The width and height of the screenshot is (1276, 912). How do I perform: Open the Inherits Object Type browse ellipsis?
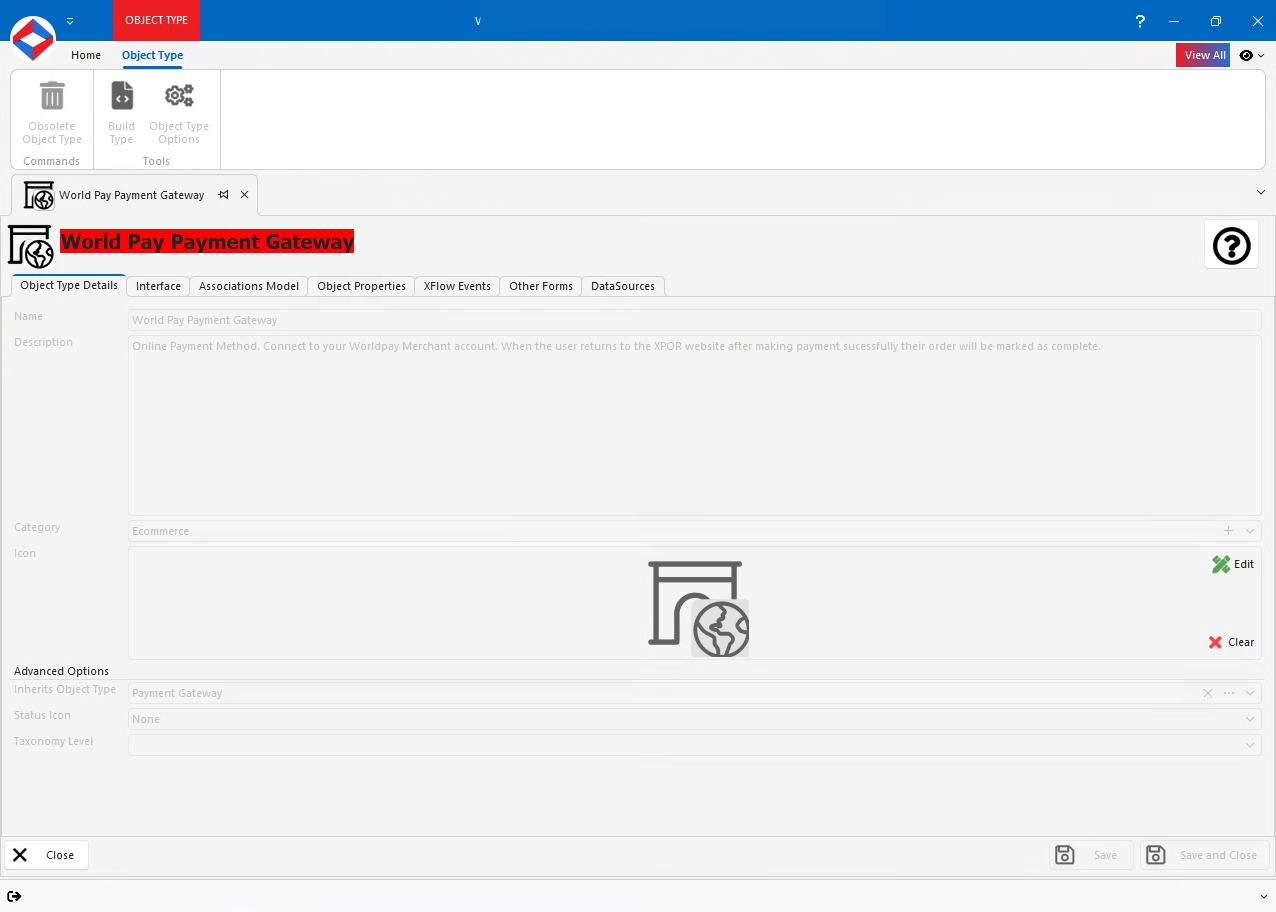(x=1228, y=692)
